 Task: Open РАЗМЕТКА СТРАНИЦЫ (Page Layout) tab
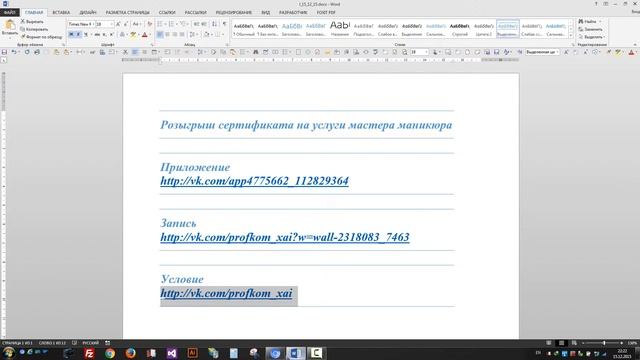[127, 12]
